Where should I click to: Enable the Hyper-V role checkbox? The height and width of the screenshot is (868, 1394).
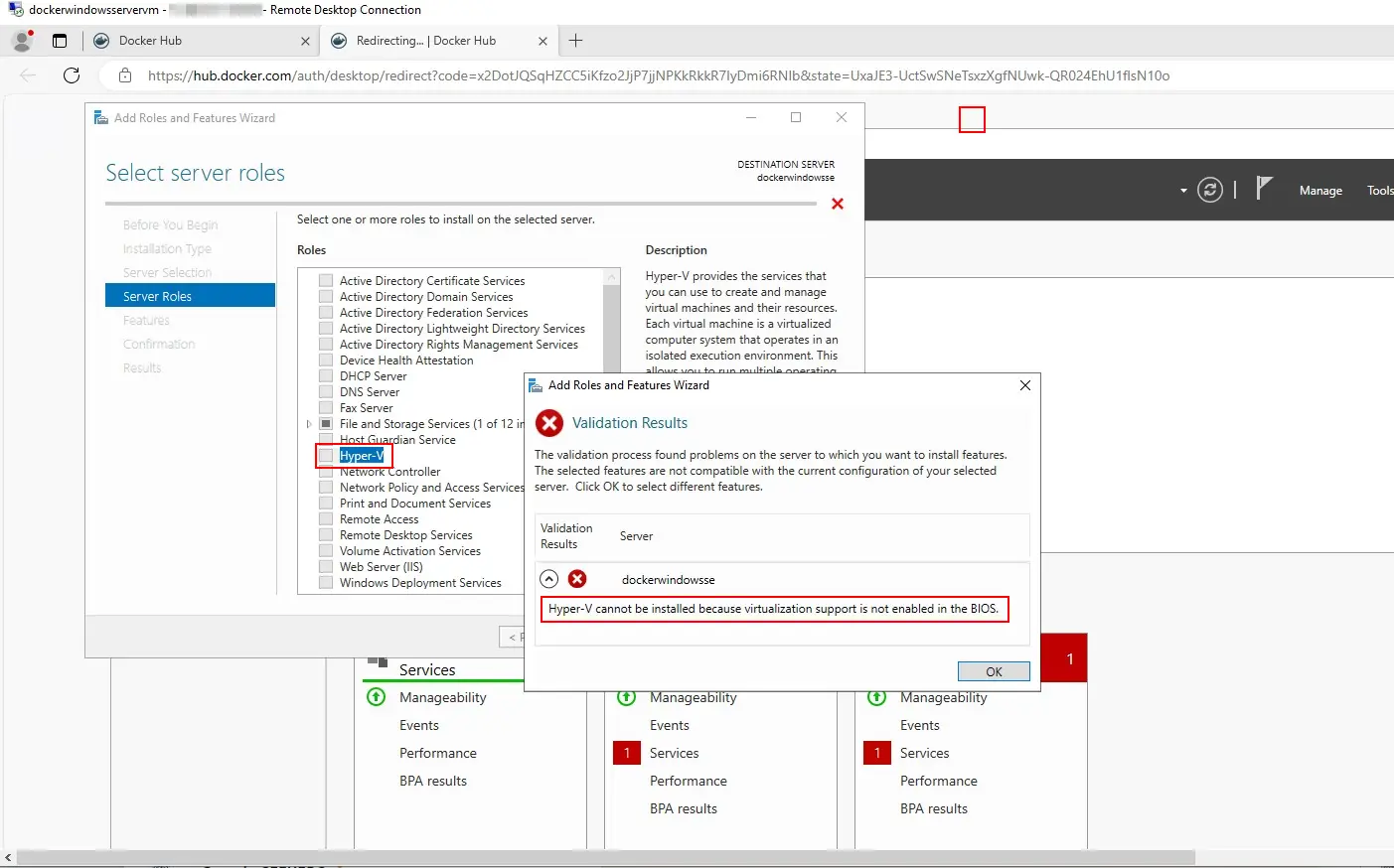click(326, 456)
